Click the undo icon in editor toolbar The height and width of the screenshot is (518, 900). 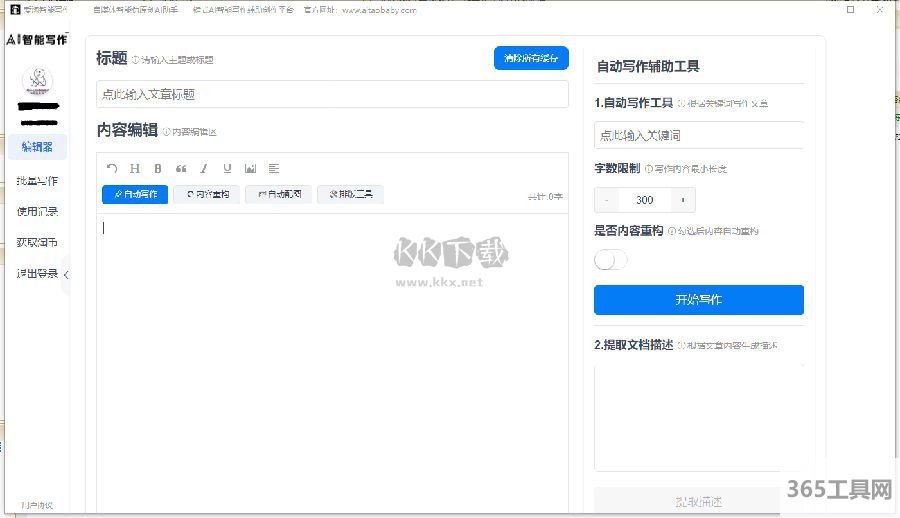112,169
